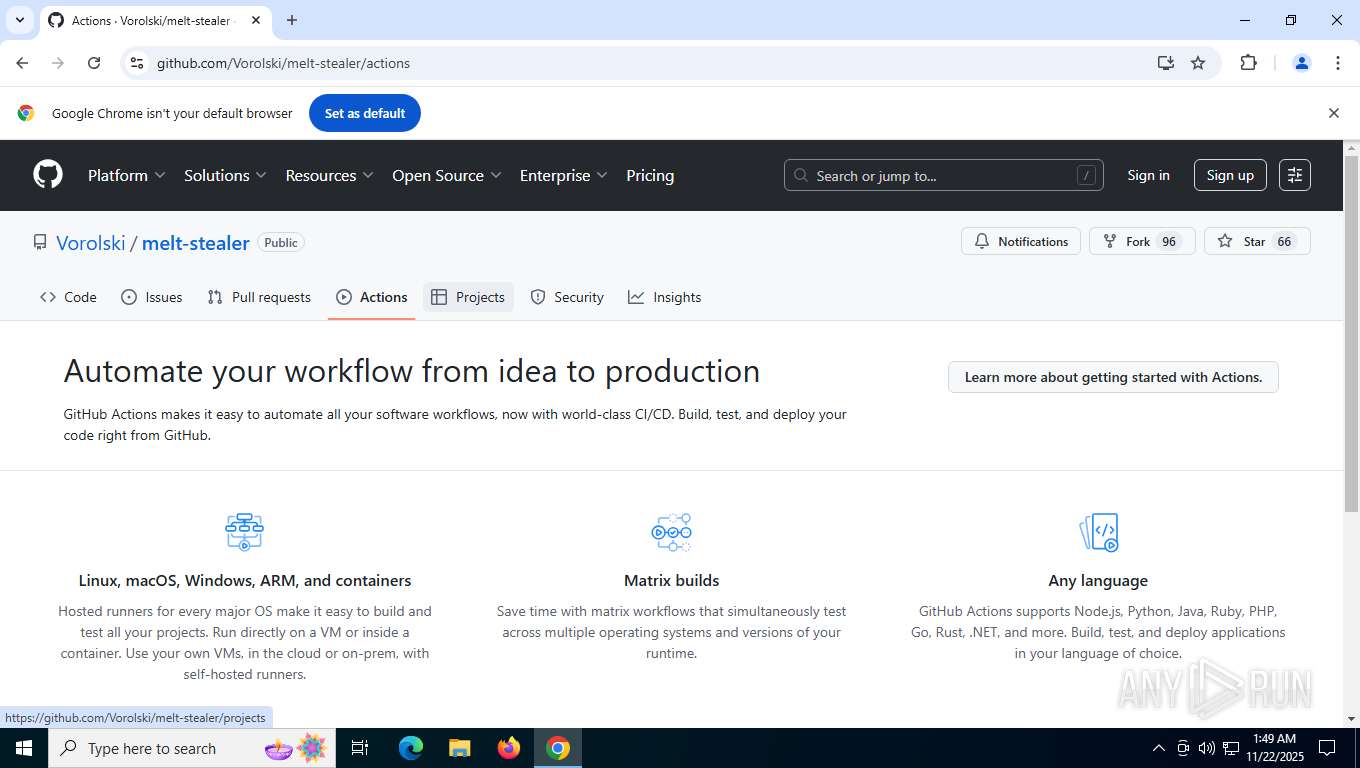Open the Chrome extensions puzzle icon
The height and width of the screenshot is (768, 1360).
click(x=1248, y=63)
